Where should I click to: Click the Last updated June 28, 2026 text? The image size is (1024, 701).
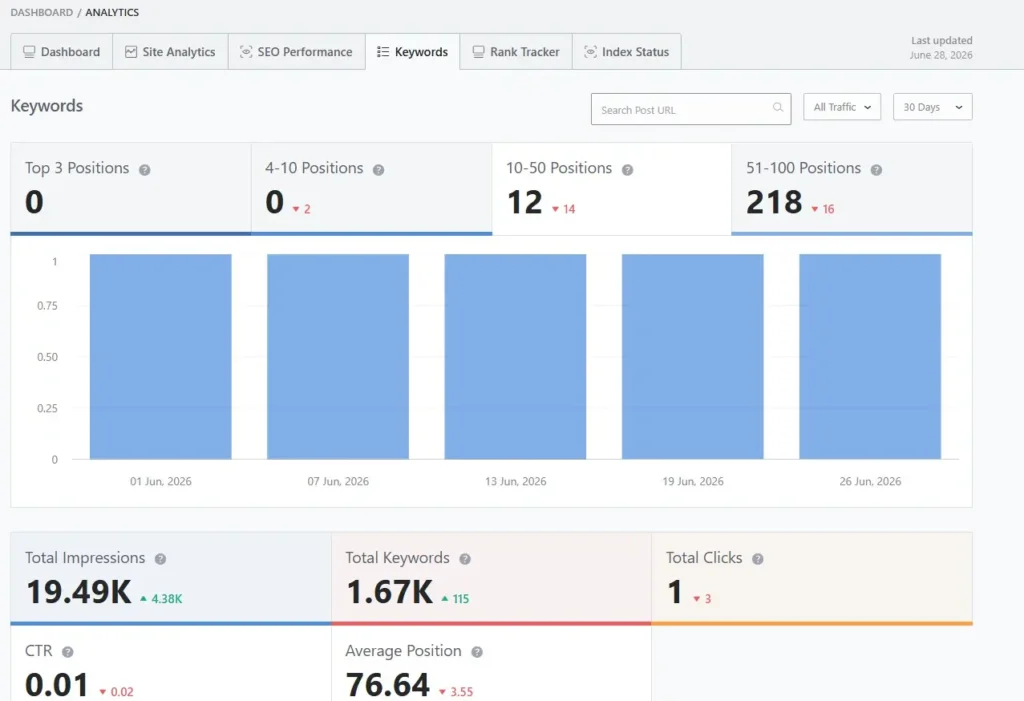point(941,48)
